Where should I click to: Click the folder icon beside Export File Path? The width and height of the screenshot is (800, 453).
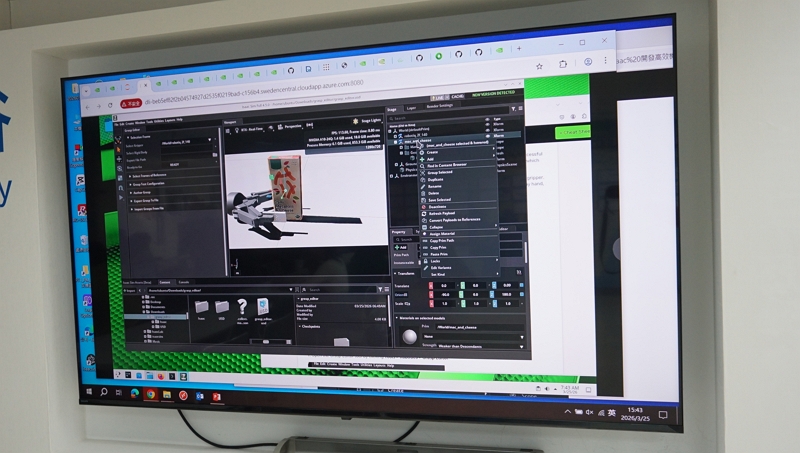[215, 154]
